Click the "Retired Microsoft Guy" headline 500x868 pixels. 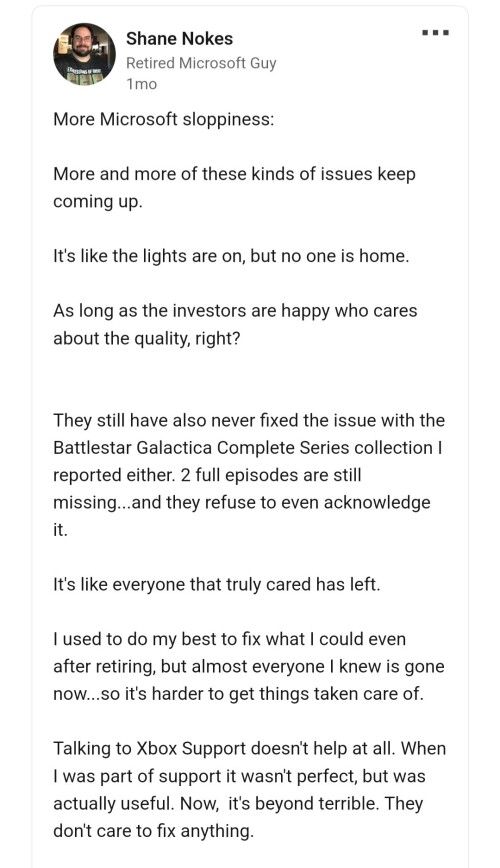coord(201,63)
